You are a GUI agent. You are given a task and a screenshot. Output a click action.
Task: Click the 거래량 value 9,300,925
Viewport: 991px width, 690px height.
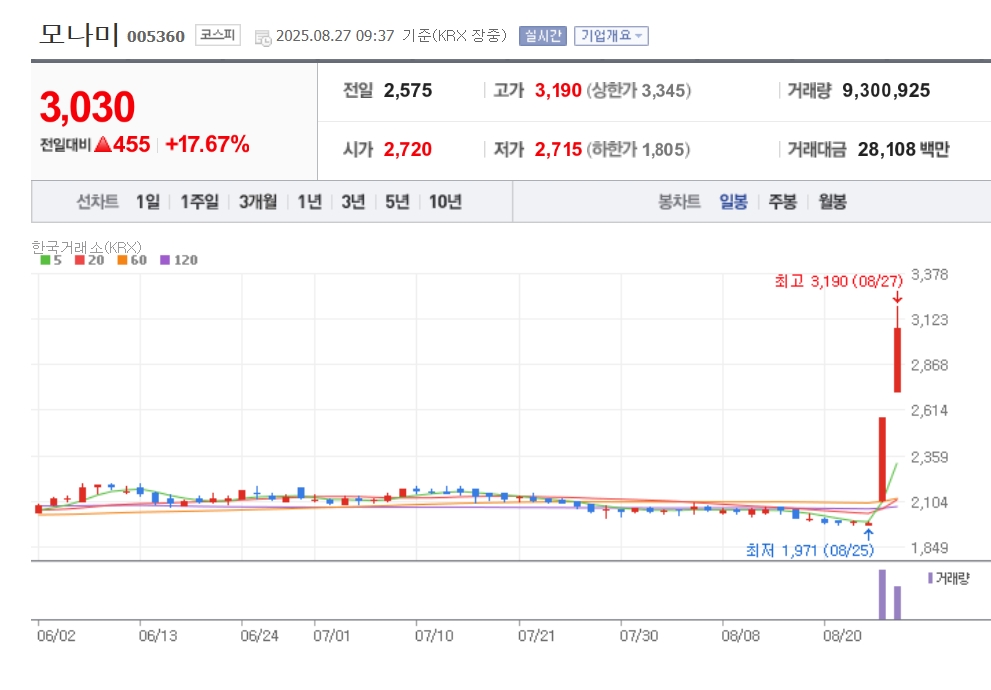886,90
